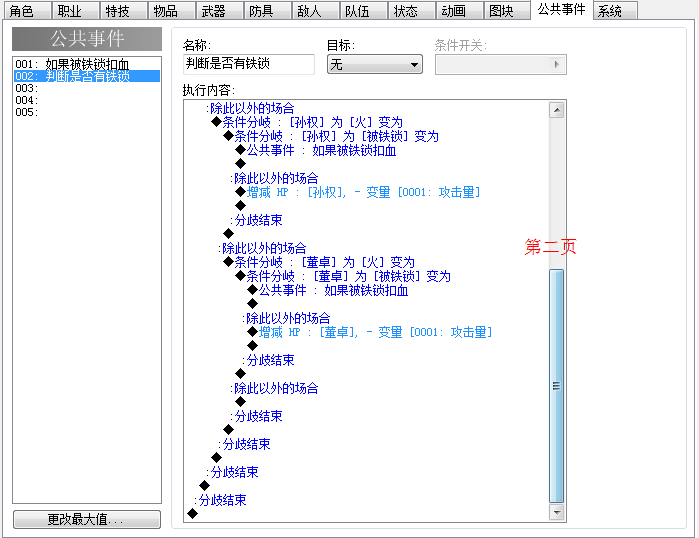The height and width of the screenshot is (538, 699).
Task: Click the command list scrollbar thumb
Action: pos(556,386)
